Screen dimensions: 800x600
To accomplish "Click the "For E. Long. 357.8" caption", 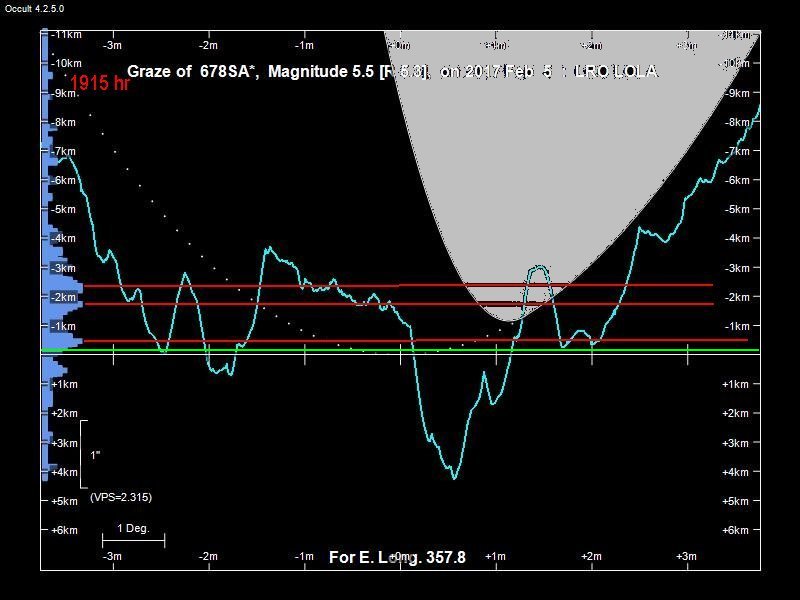I will (x=397, y=557).
